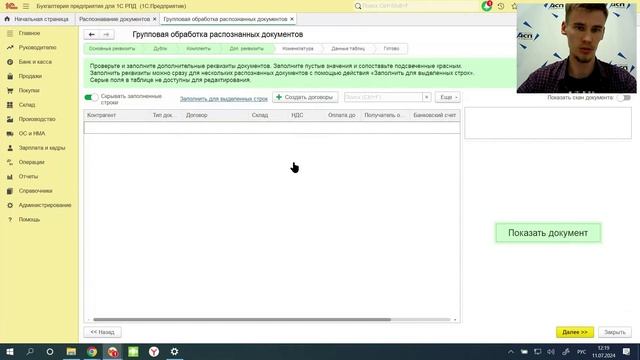Click the ОС и НМА sidebar icon
Screen dimensions: 640x360
10,133
